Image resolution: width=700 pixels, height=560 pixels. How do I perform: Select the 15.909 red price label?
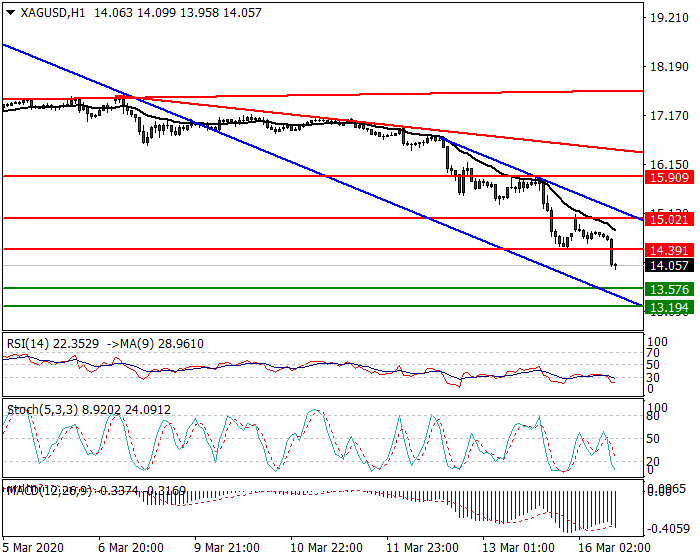click(x=669, y=177)
